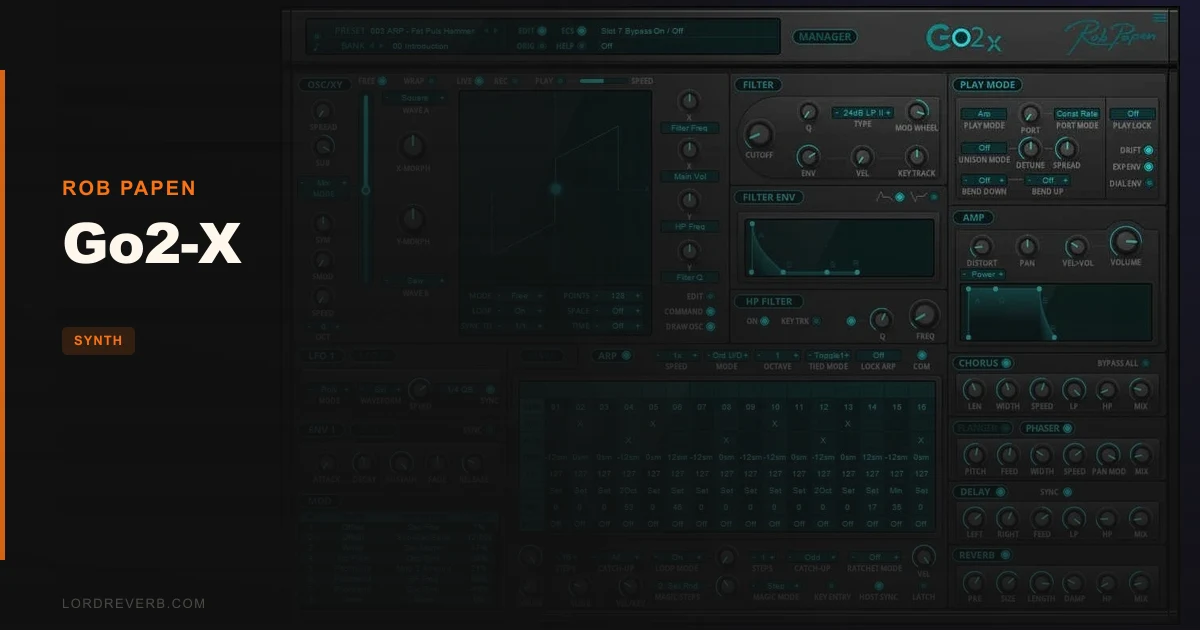1200x630 pixels.
Task: Switch to the FLANGER tab
Action: 982,428
